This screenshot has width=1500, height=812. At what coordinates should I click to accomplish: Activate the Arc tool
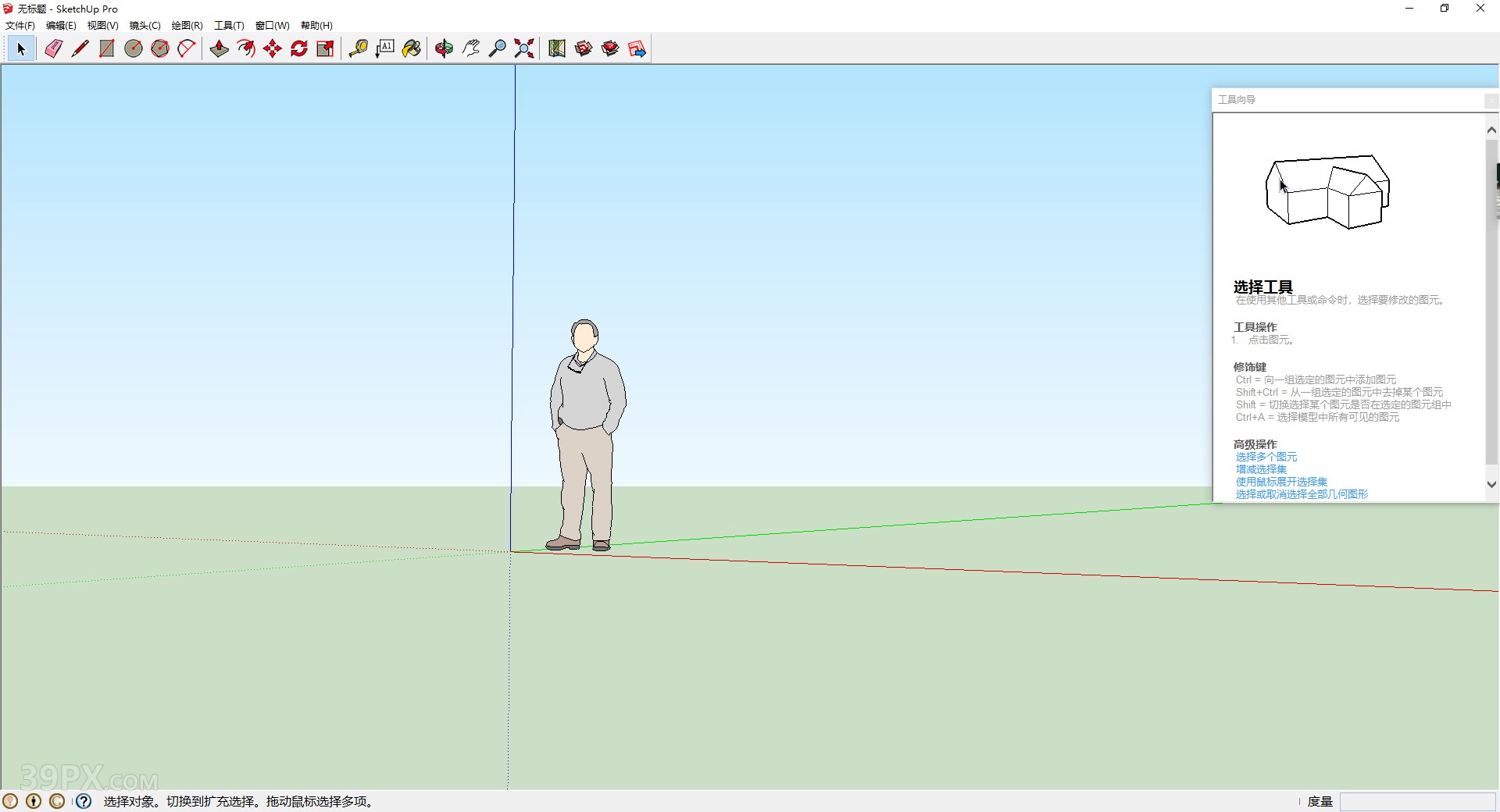(186, 48)
